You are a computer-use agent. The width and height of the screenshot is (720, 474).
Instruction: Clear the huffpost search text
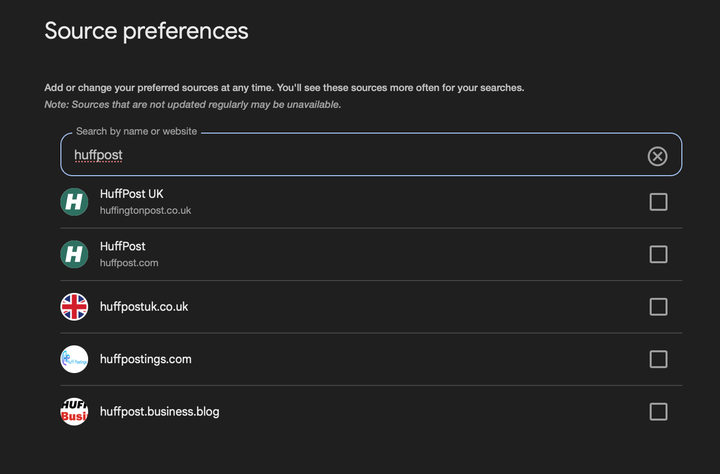click(657, 156)
